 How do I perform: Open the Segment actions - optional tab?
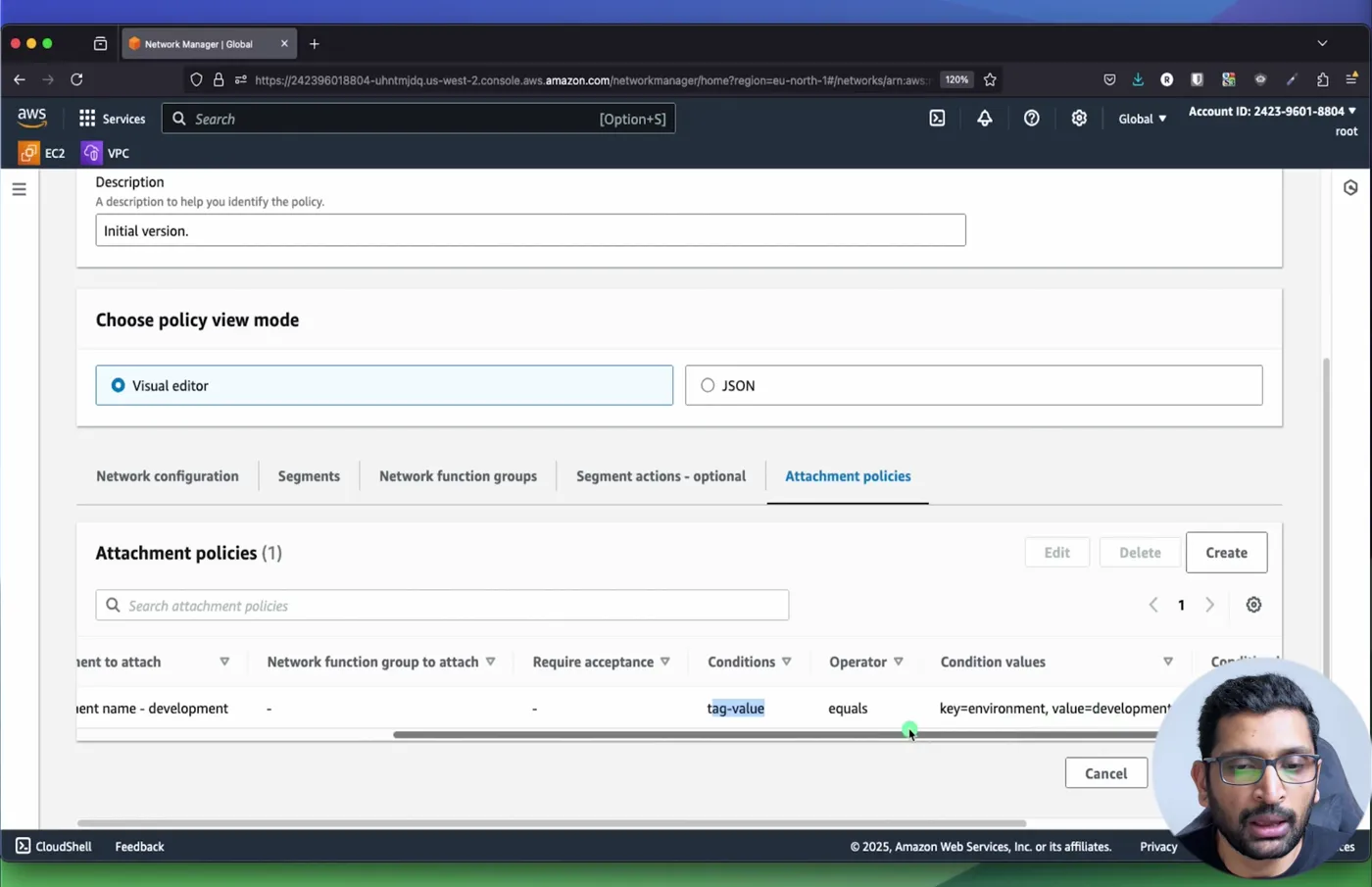(x=661, y=476)
